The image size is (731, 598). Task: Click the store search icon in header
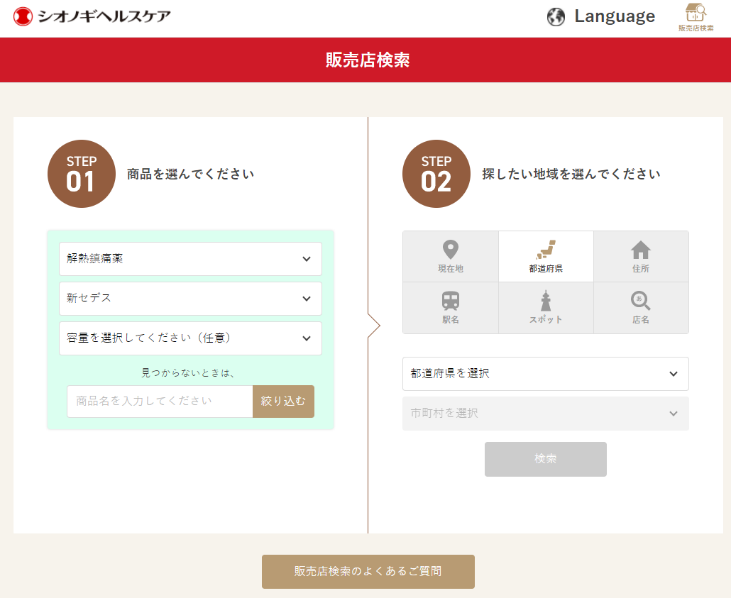tap(696, 17)
